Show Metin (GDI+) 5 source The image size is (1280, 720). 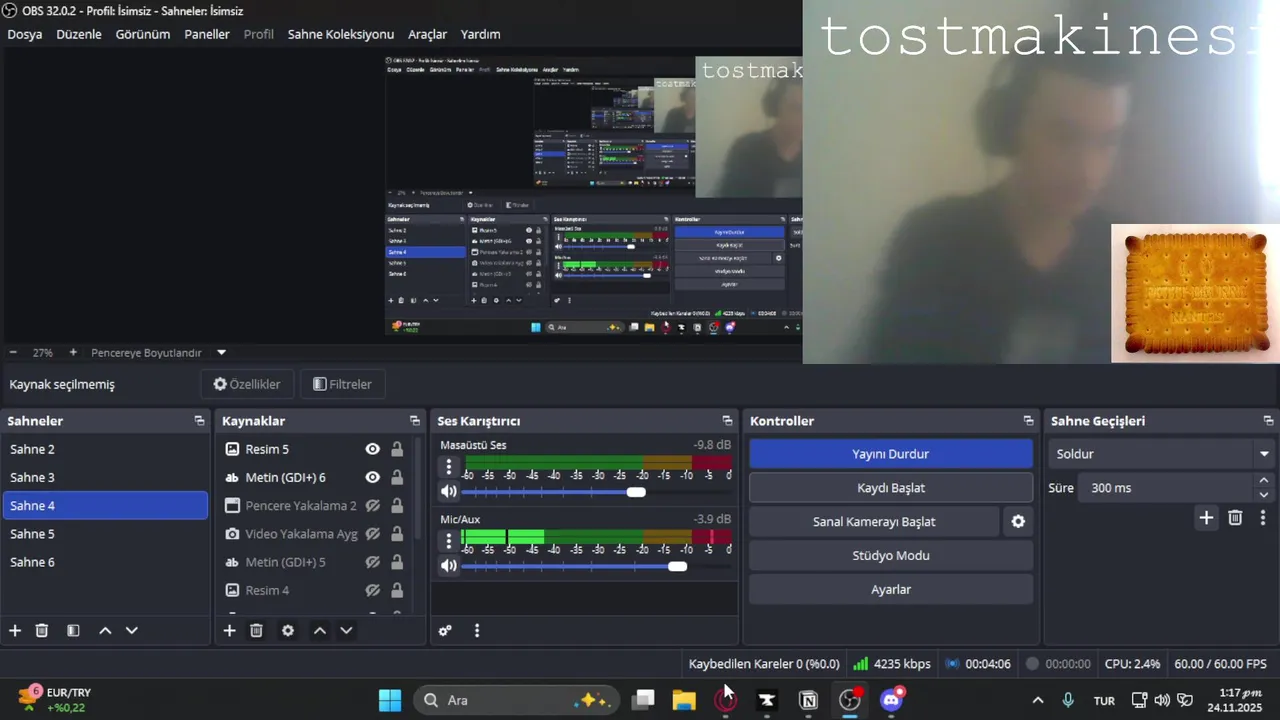point(373,562)
